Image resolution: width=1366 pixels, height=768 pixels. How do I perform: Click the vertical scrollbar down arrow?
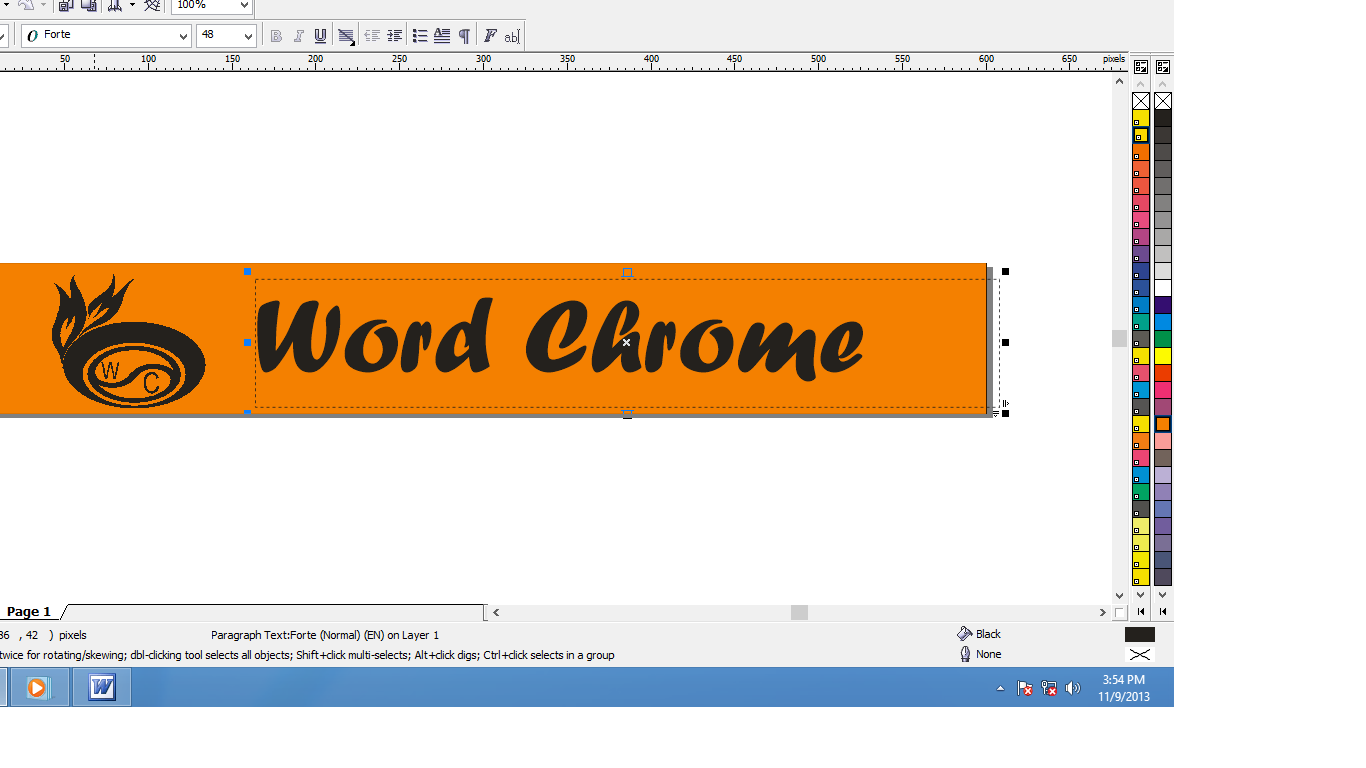[x=1120, y=596]
